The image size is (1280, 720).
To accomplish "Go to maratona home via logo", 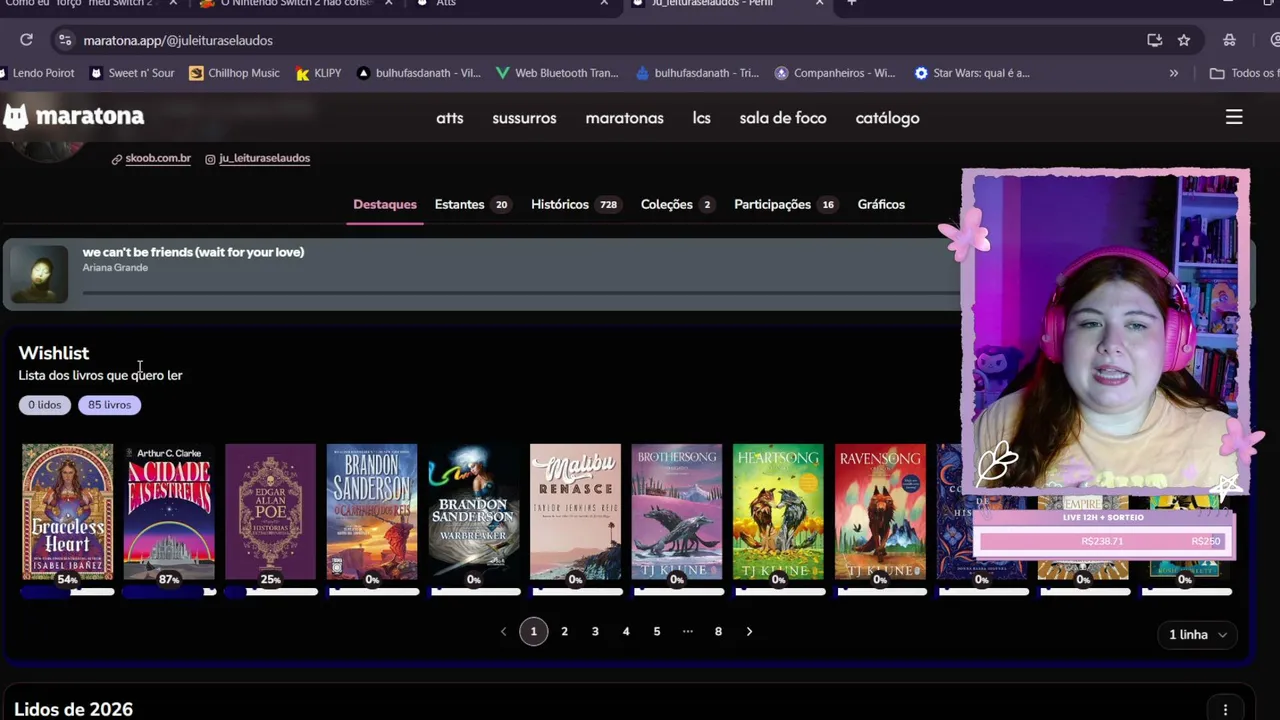I will click(x=74, y=117).
